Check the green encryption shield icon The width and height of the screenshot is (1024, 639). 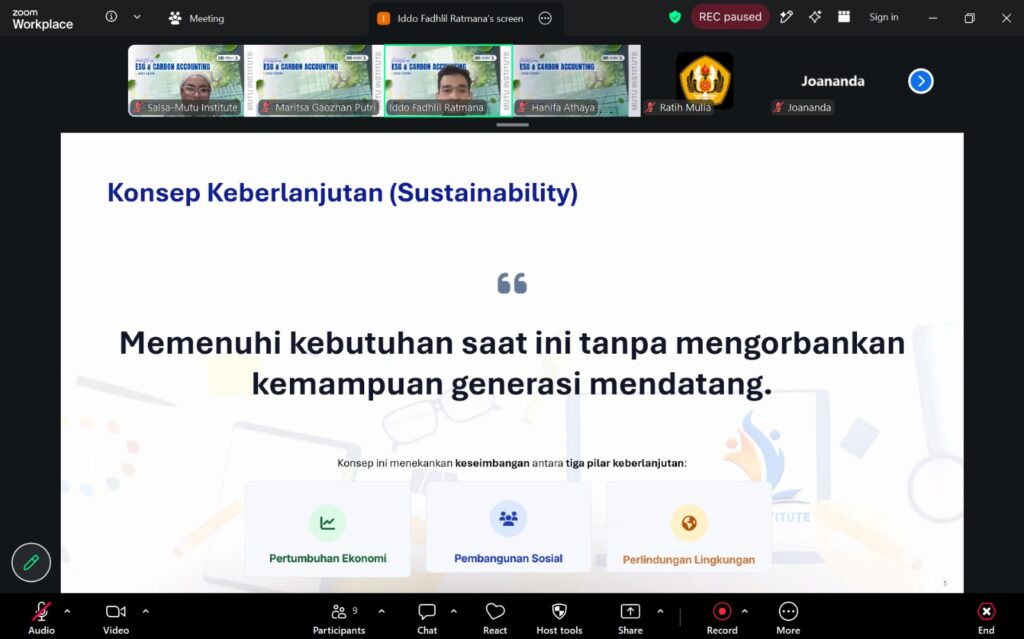point(675,18)
